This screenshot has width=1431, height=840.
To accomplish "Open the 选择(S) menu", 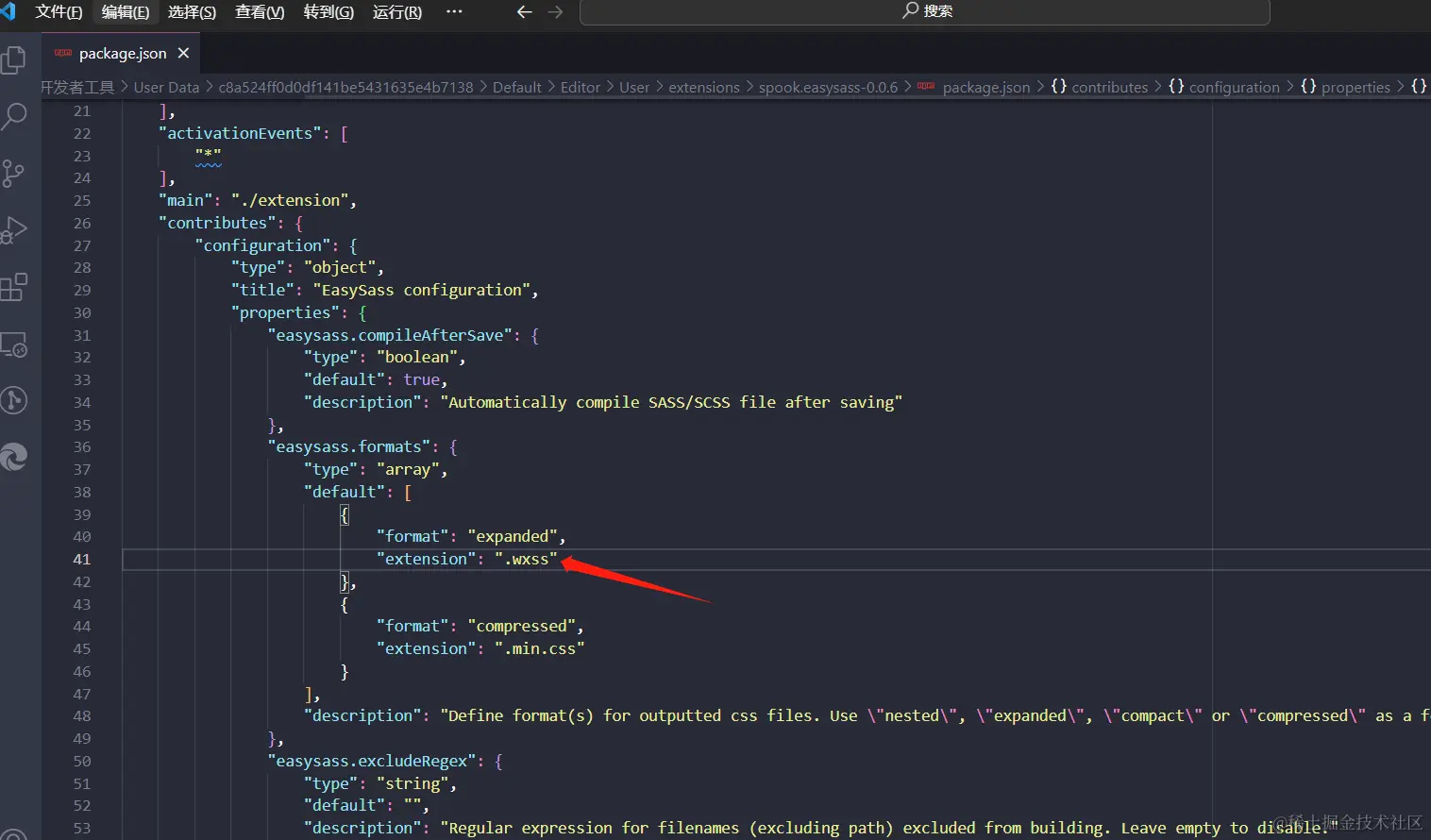I will coord(193,12).
